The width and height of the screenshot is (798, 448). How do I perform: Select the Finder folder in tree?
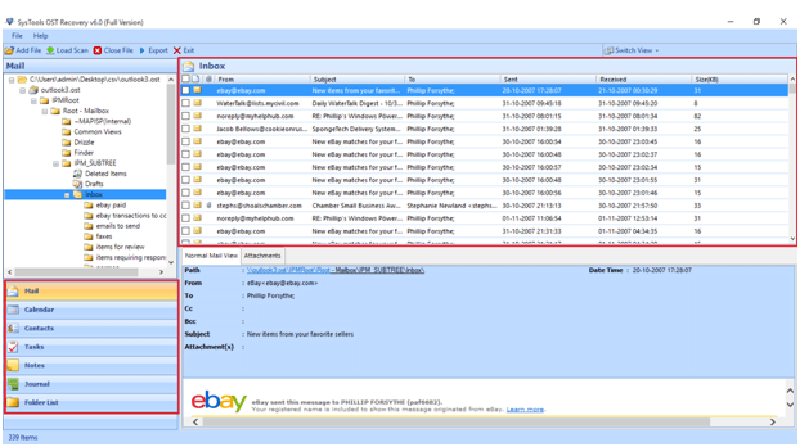tap(84, 153)
